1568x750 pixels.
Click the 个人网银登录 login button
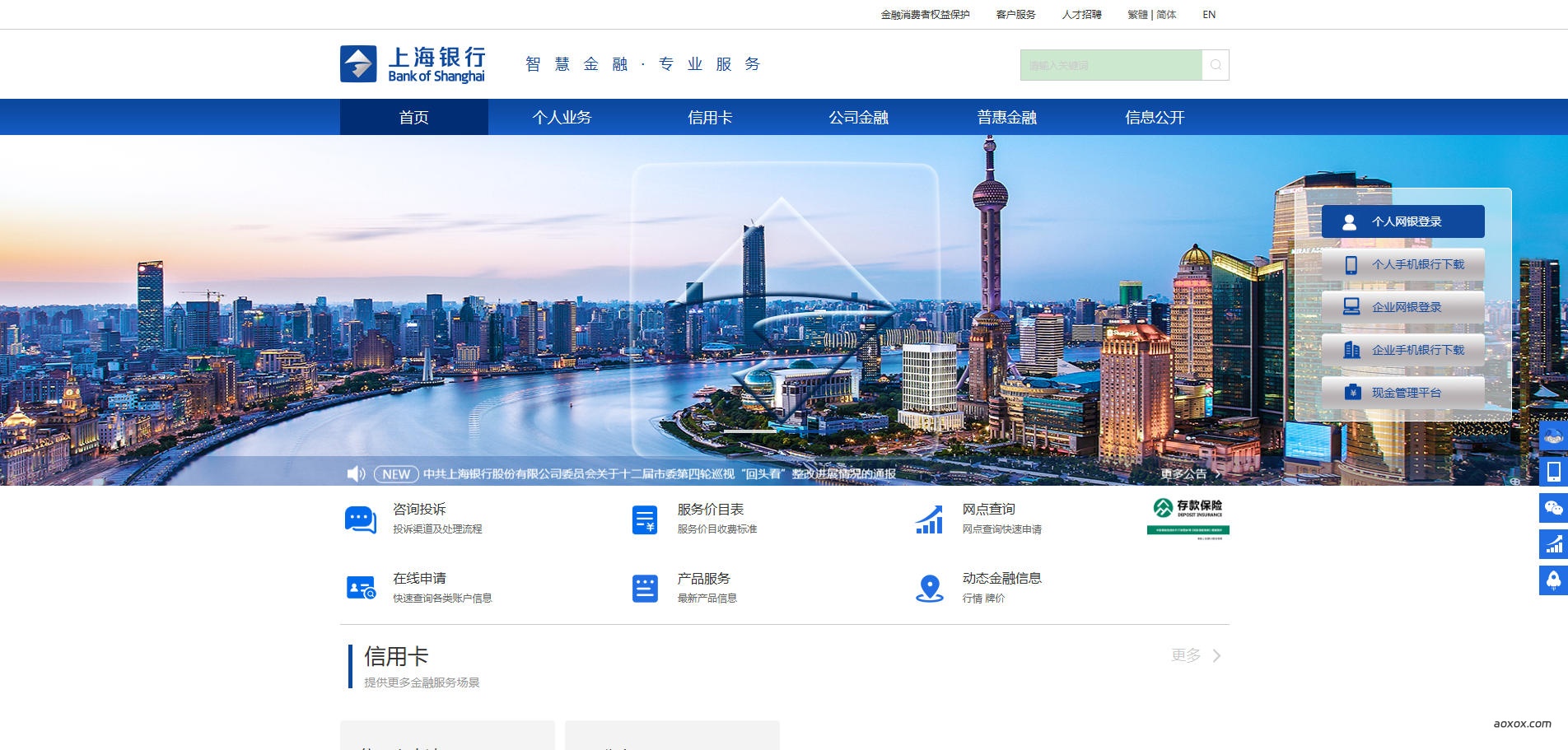(x=1402, y=221)
